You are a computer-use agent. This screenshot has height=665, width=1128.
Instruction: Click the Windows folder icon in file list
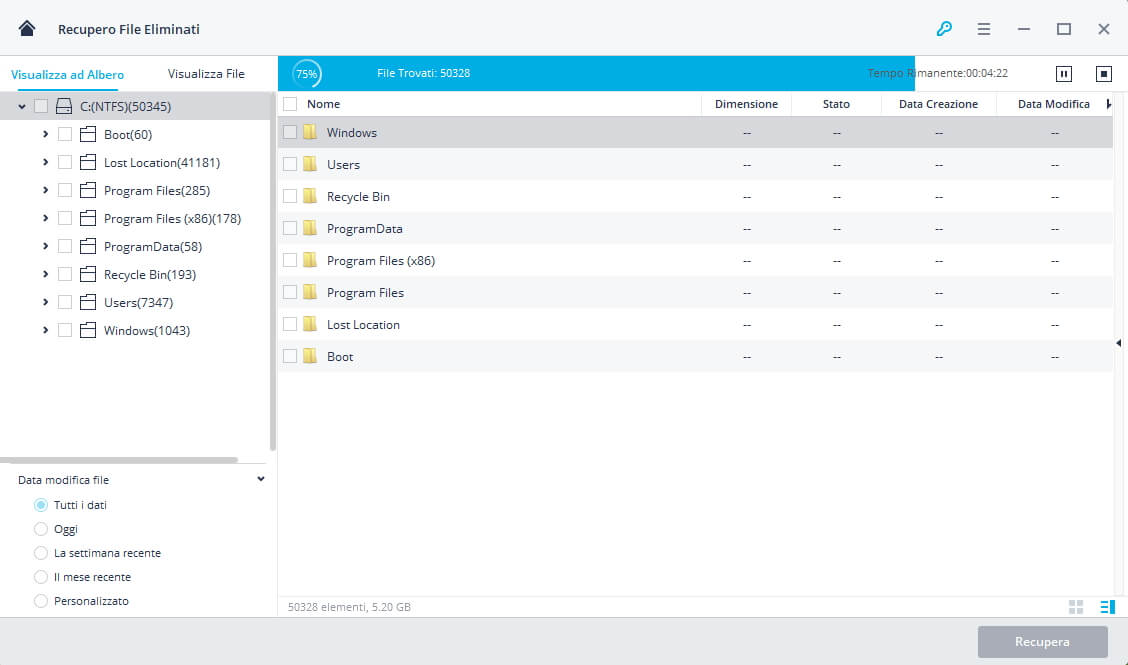[310, 132]
